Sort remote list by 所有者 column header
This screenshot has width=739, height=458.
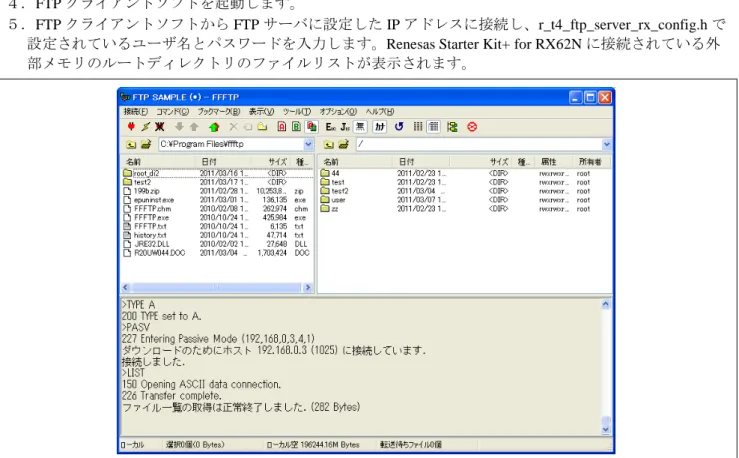(591, 162)
